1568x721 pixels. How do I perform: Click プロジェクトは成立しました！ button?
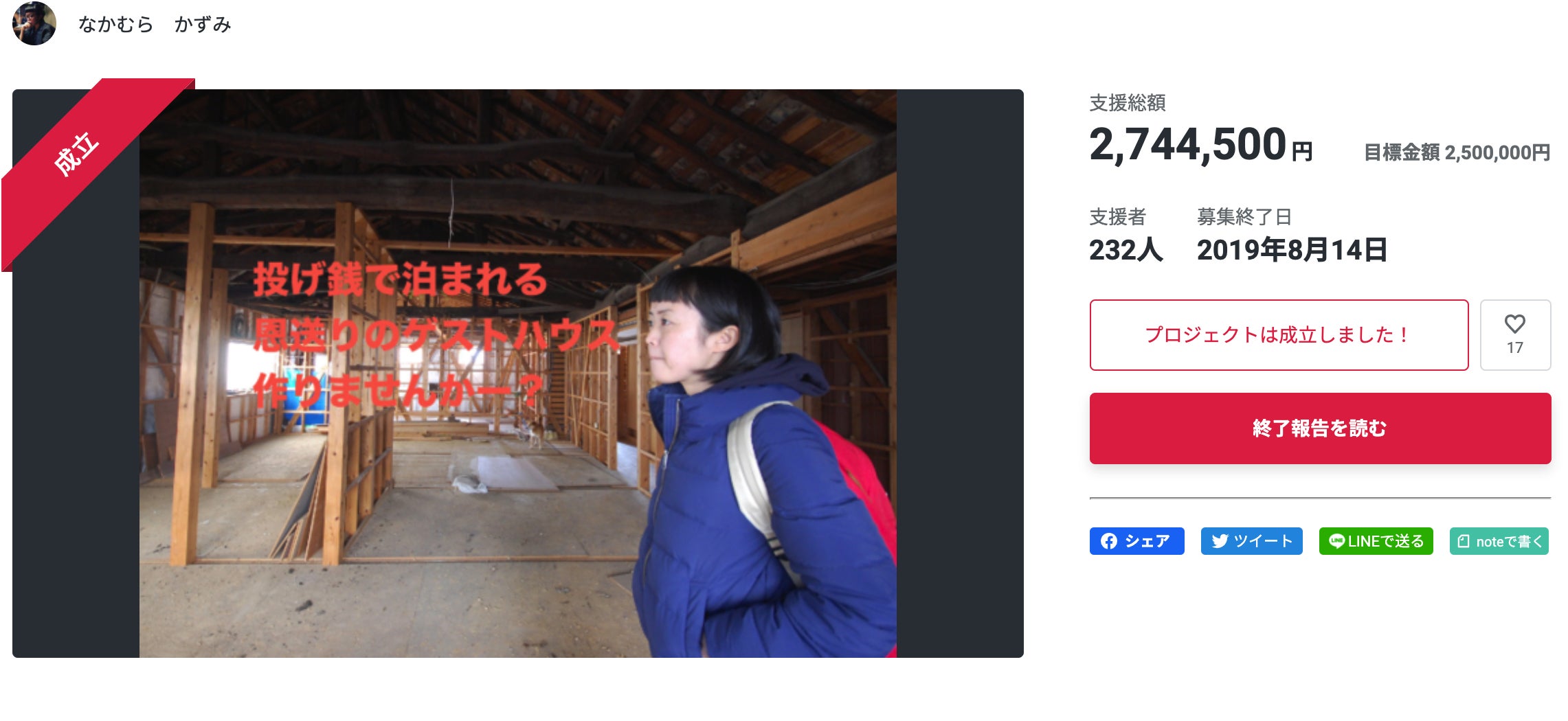point(1279,335)
